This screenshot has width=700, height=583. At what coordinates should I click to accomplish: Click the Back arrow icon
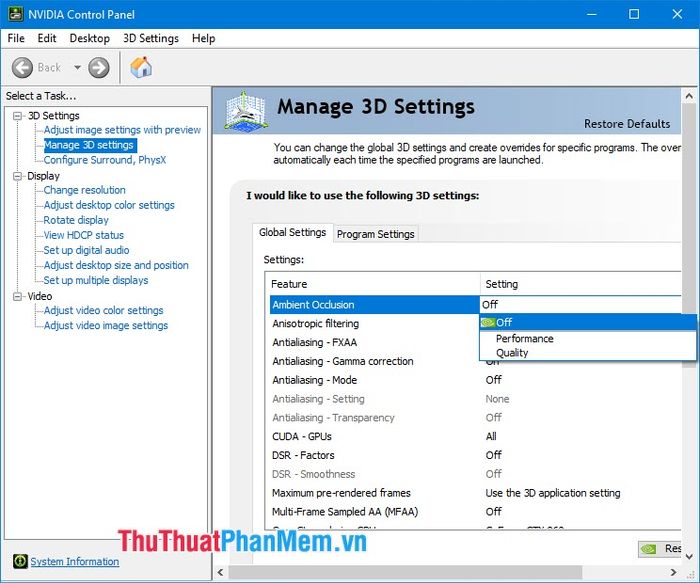[x=22, y=68]
